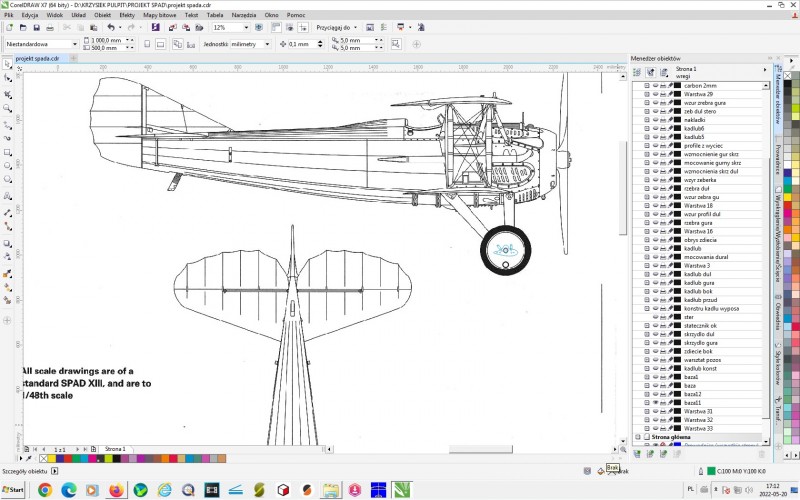Select the Ellipse tool
This screenshot has height=500, width=800.
(7, 166)
